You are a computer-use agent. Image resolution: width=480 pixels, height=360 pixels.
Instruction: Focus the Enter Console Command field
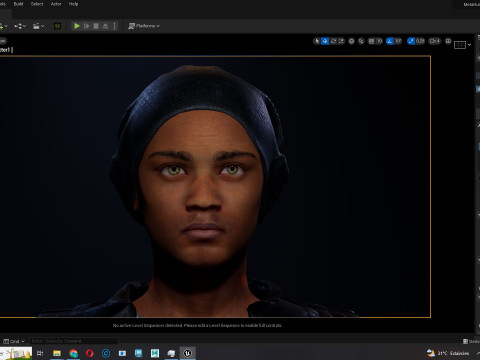point(73,341)
